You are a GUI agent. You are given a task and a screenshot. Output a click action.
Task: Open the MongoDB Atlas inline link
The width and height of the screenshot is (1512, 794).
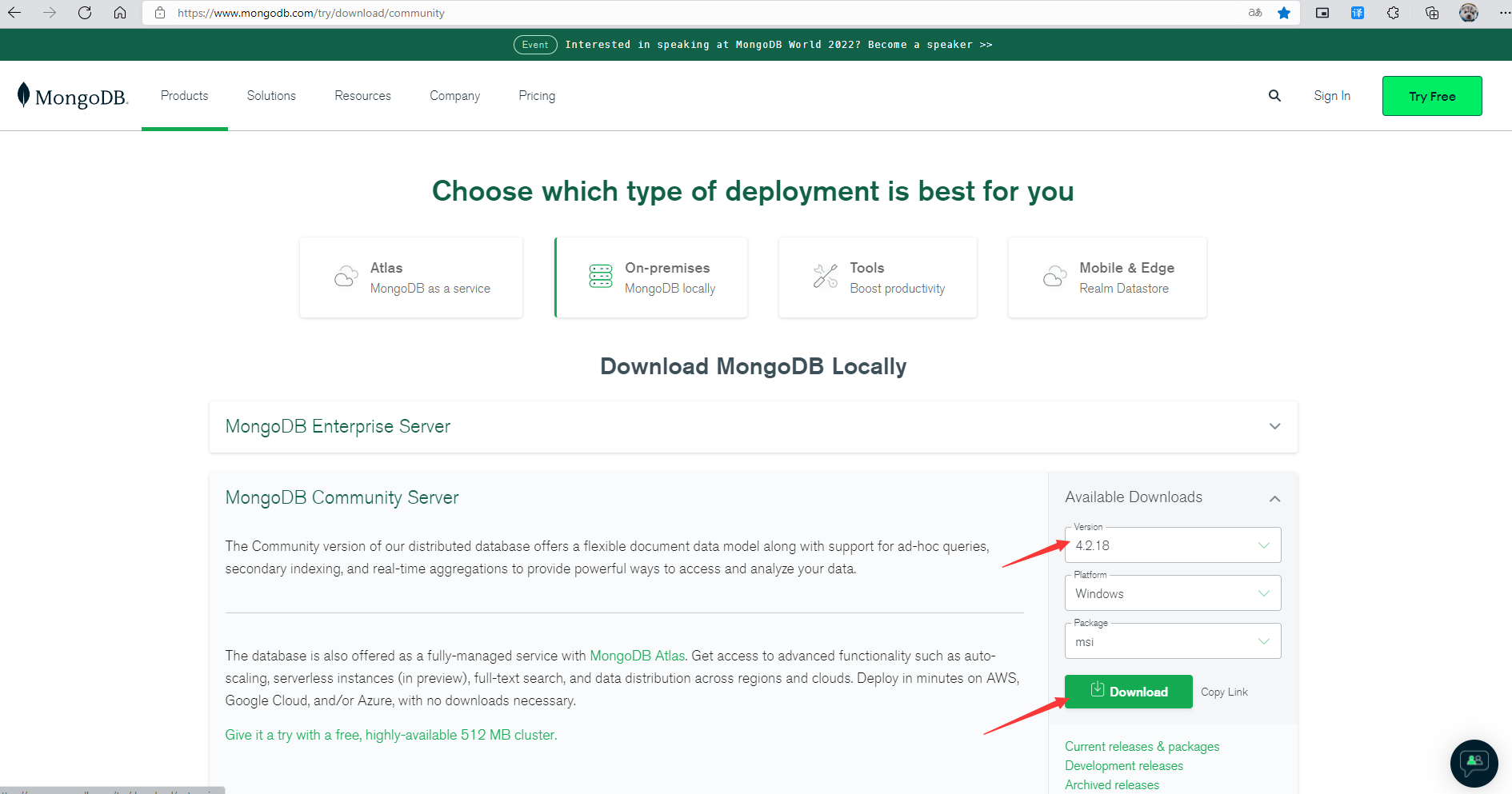(x=637, y=656)
